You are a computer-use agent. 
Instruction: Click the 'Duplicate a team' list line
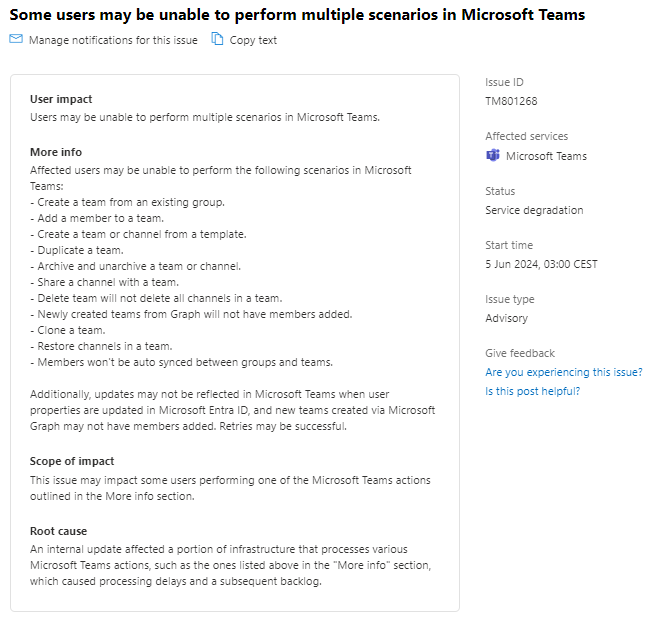[x=77, y=250]
